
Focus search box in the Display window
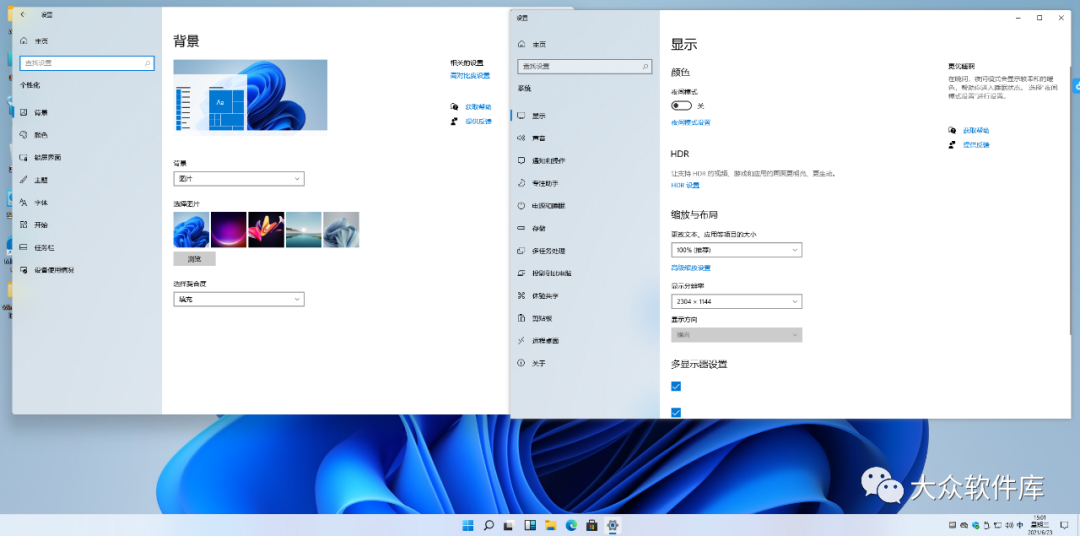(584, 67)
